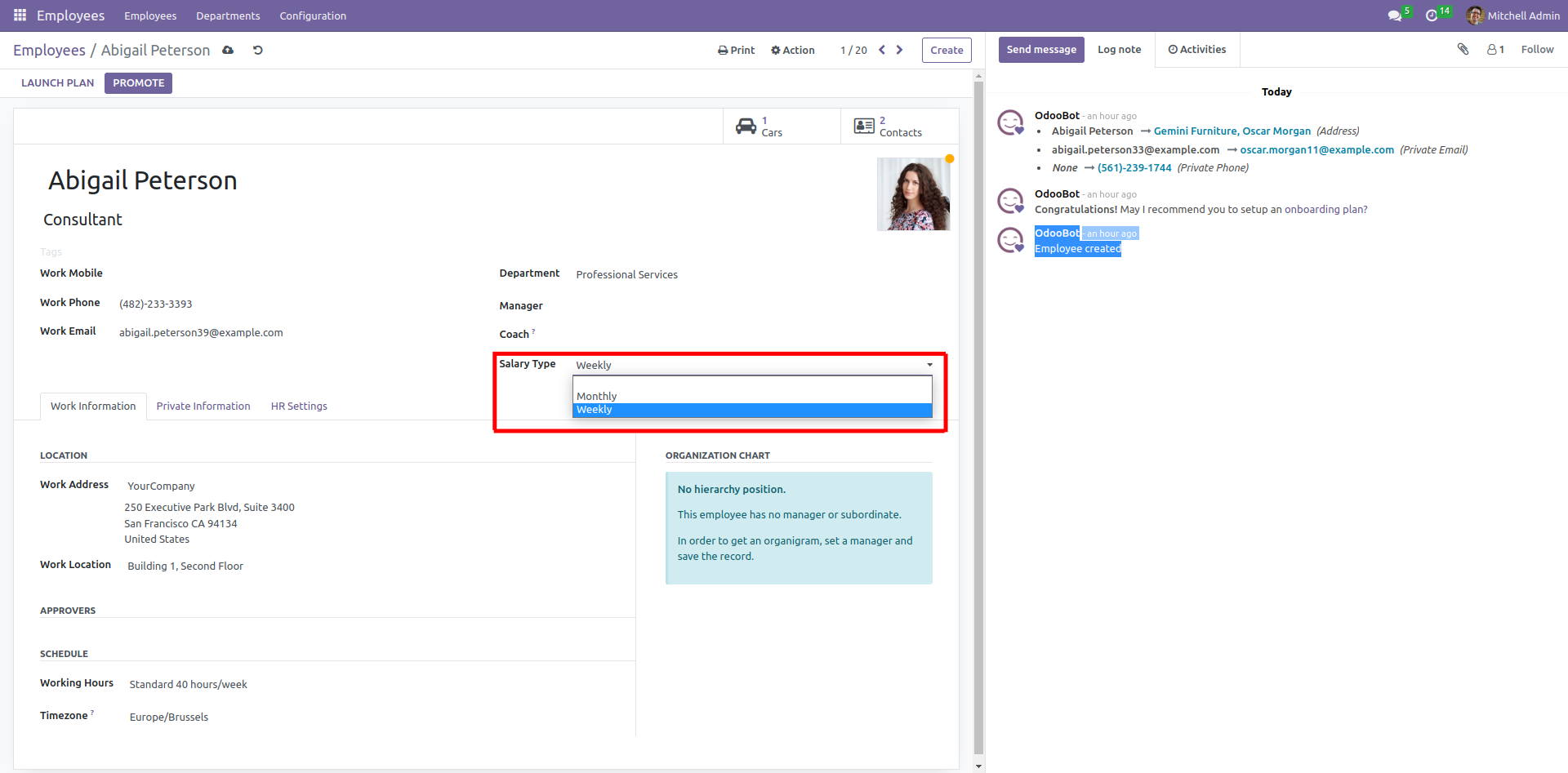Show followers count icon
Image resolution: width=1568 pixels, height=773 pixels.
click(1495, 49)
